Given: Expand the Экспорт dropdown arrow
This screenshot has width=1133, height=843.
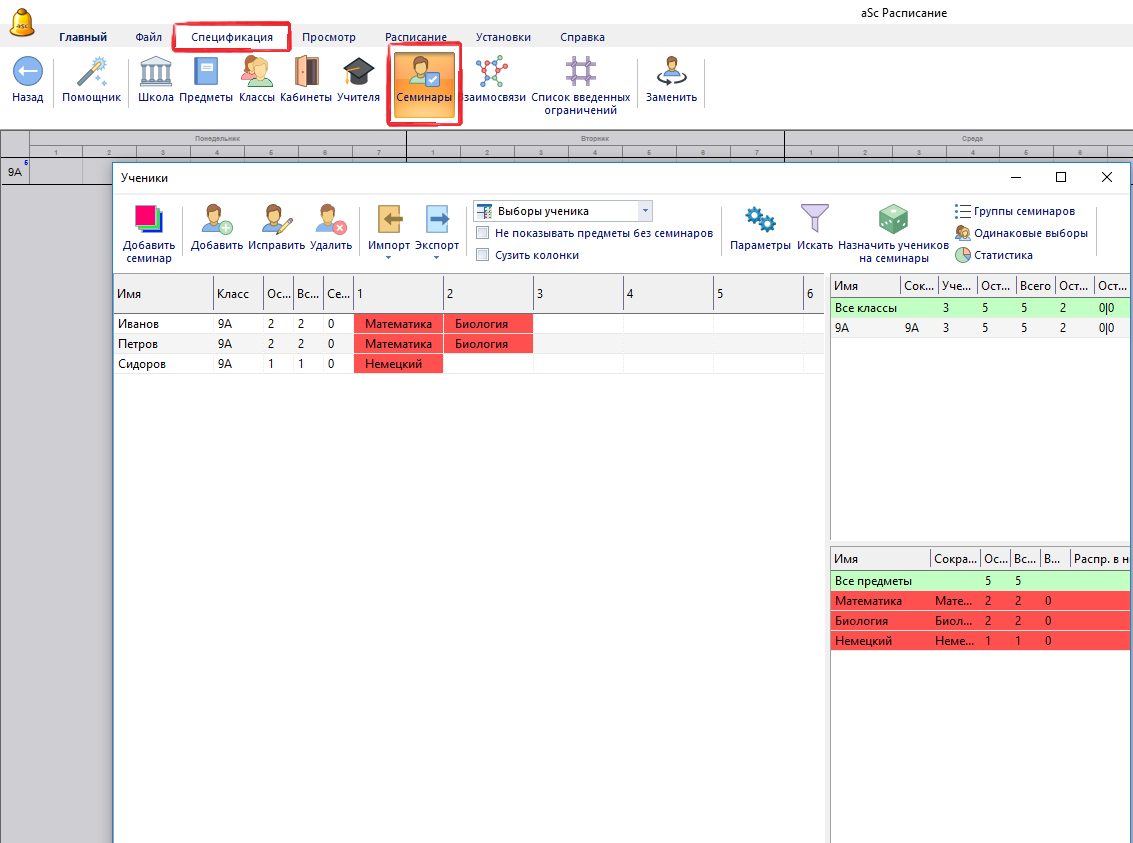Looking at the screenshot, I should [437, 258].
